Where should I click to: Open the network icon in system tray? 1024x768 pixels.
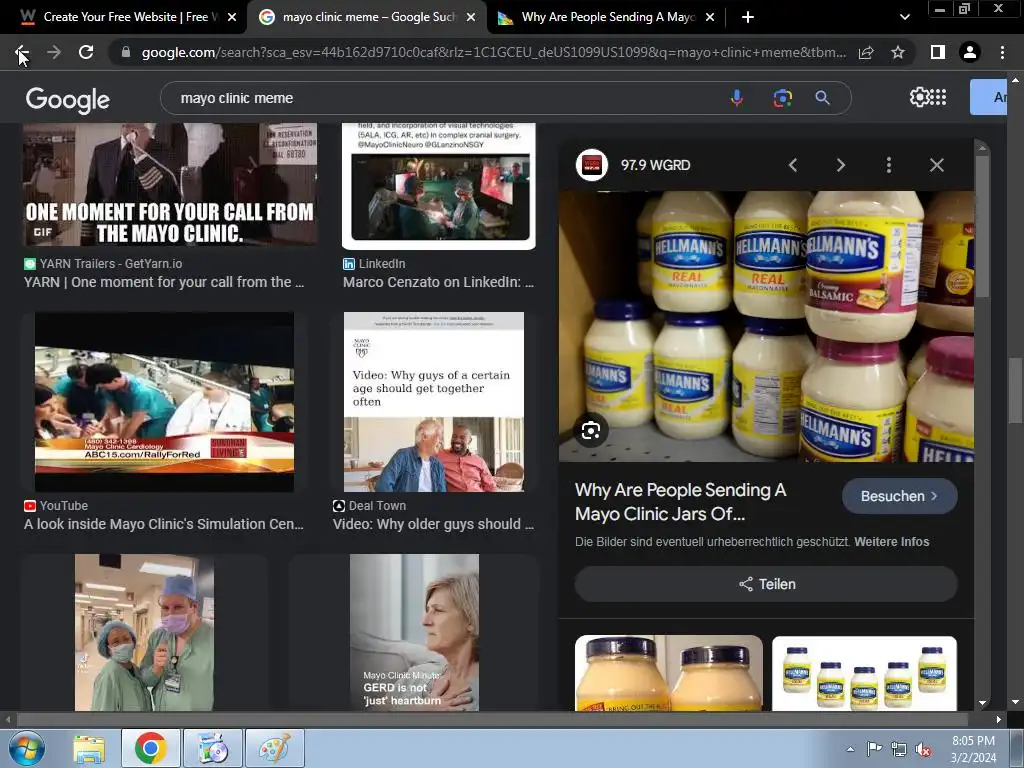(899, 750)
